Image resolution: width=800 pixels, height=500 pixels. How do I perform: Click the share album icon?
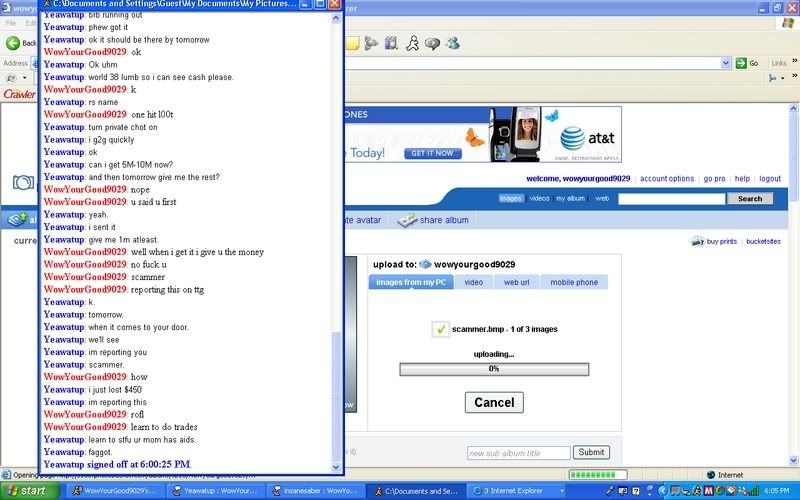407,220
